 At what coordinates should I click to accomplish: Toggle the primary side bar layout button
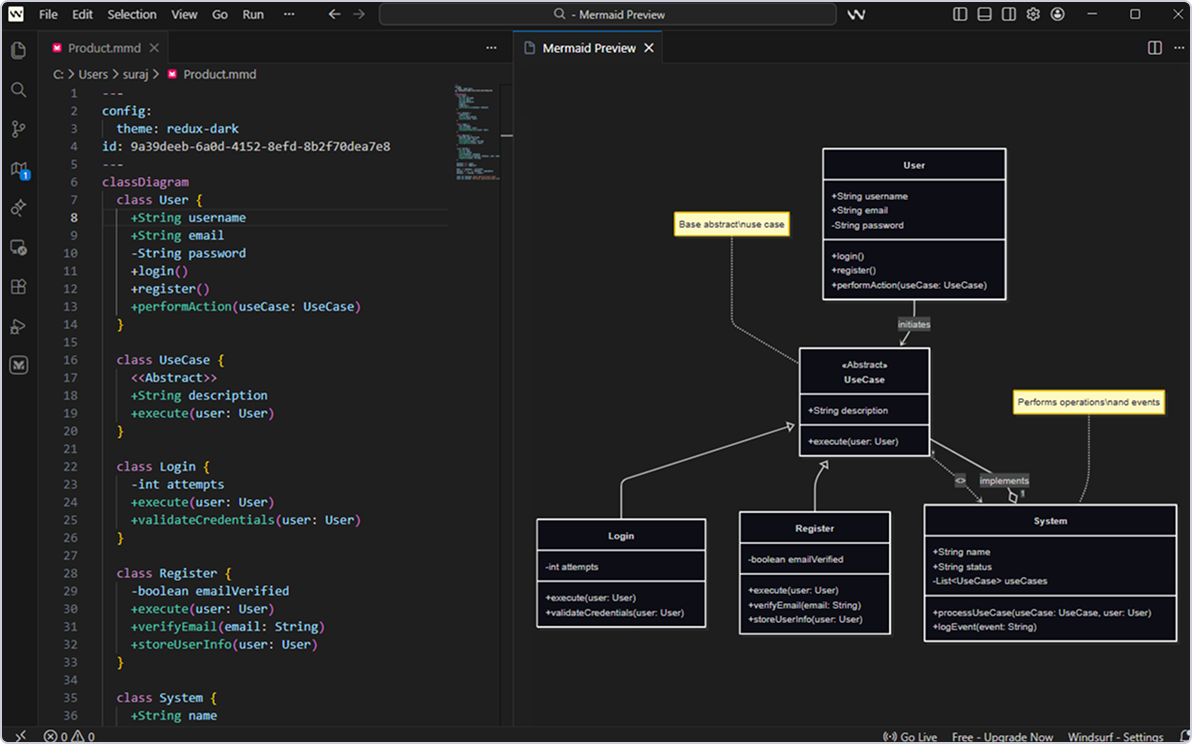pos(960,15)
